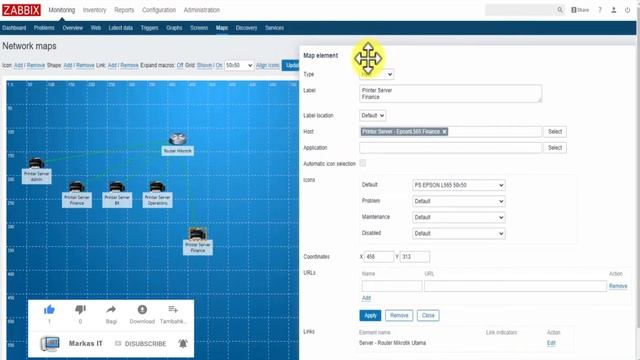Open the Maintenance icon dropdown
The height and width of the screenshot is (360, 640).
(x=459, y=217)
